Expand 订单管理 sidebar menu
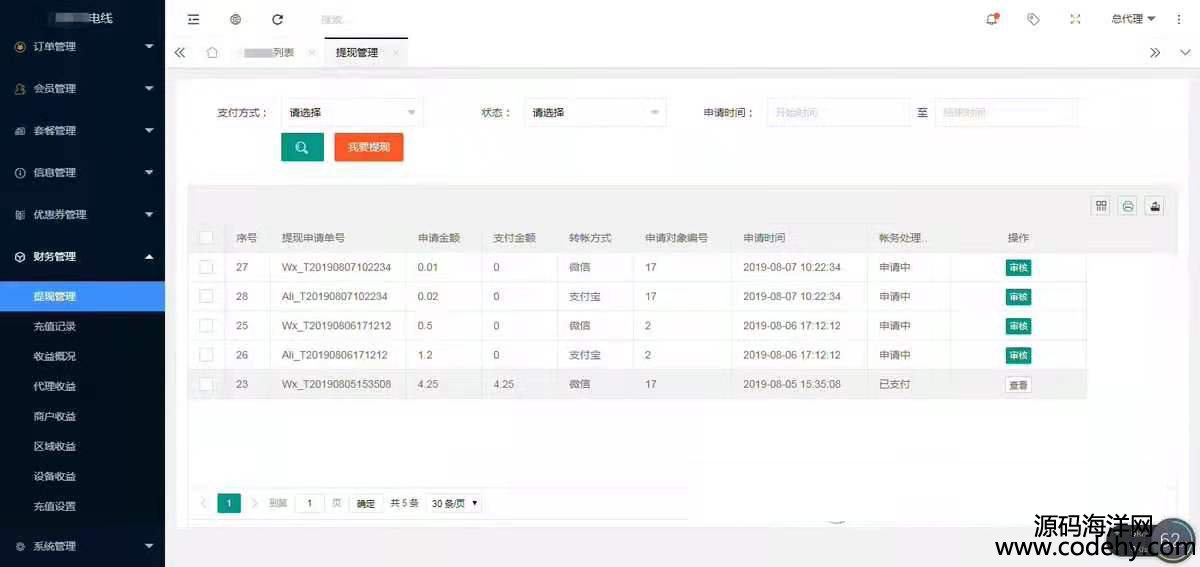1200x567 pixels. [82, 46]
